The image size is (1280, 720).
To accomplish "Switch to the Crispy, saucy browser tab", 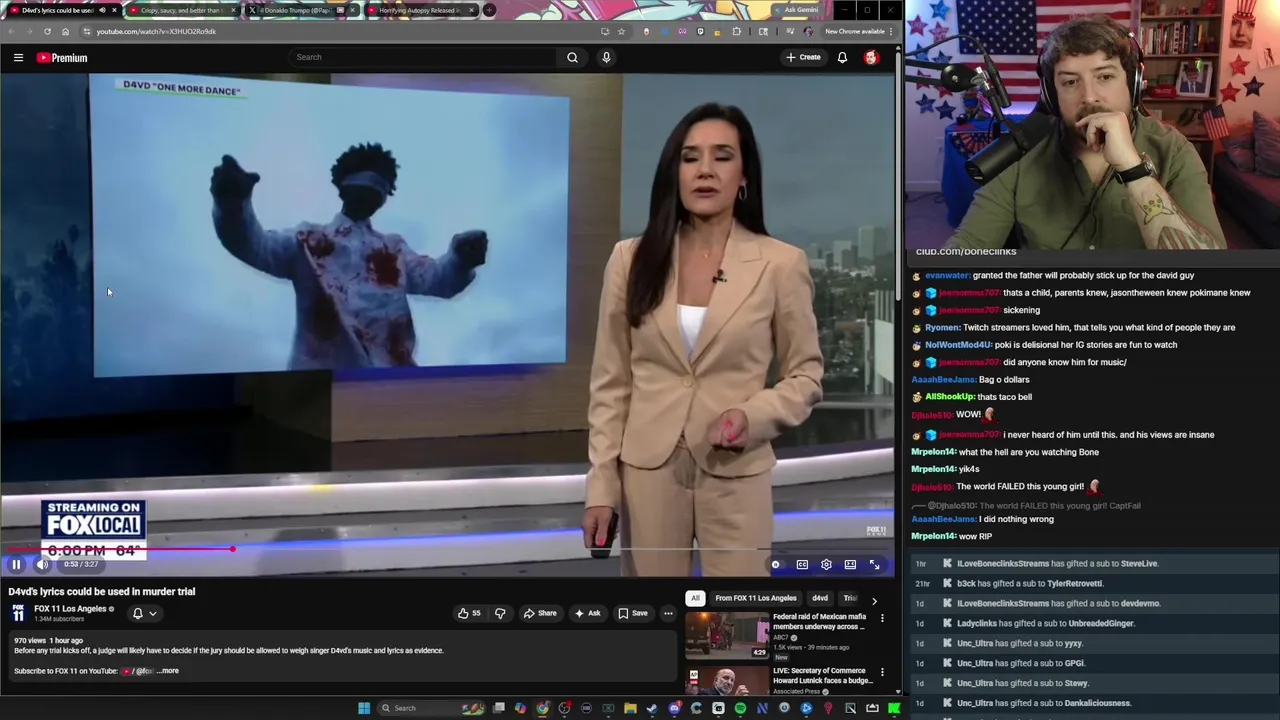I will pos(183,10).
